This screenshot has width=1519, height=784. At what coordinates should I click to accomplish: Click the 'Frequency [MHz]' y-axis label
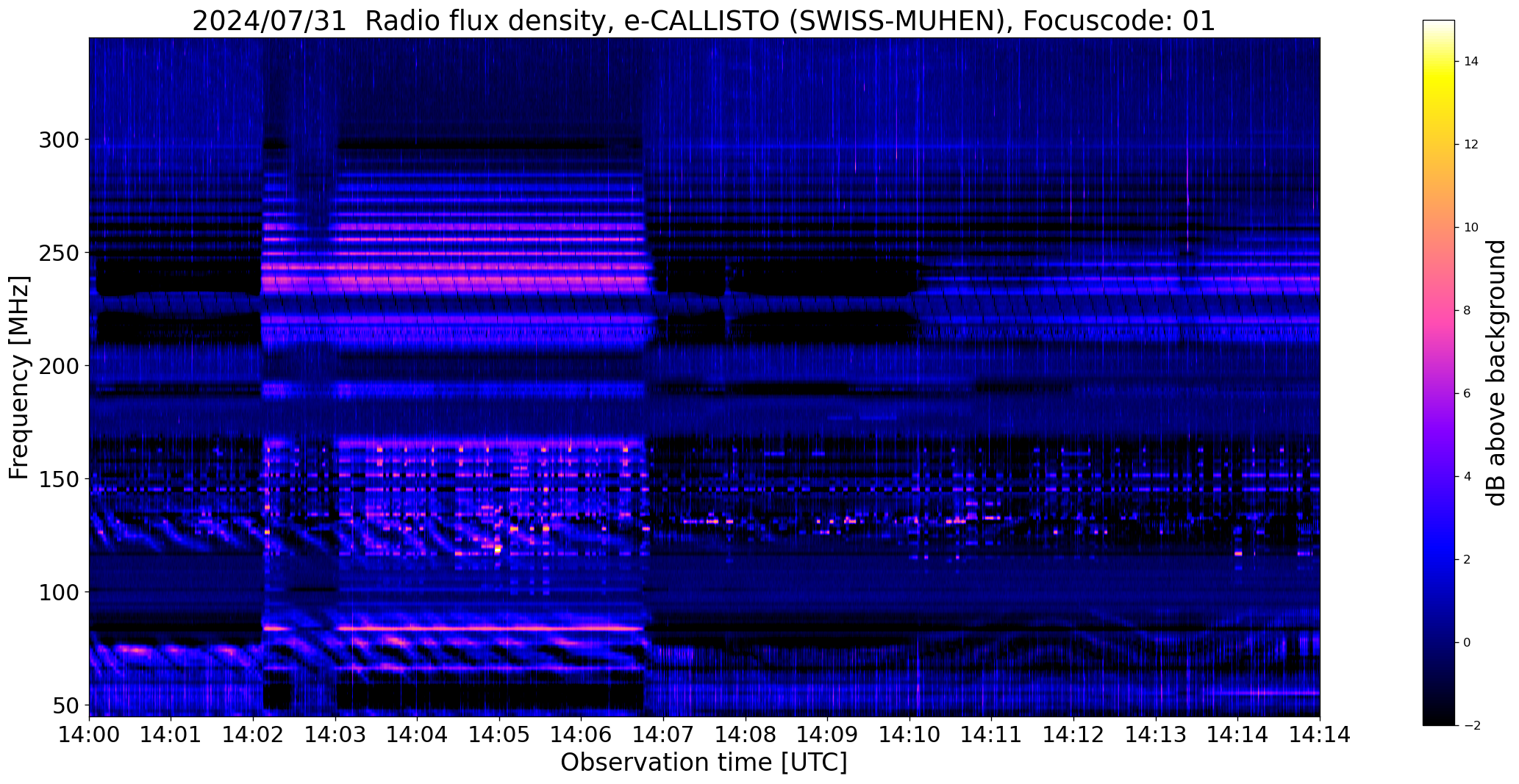pos(19,378)
